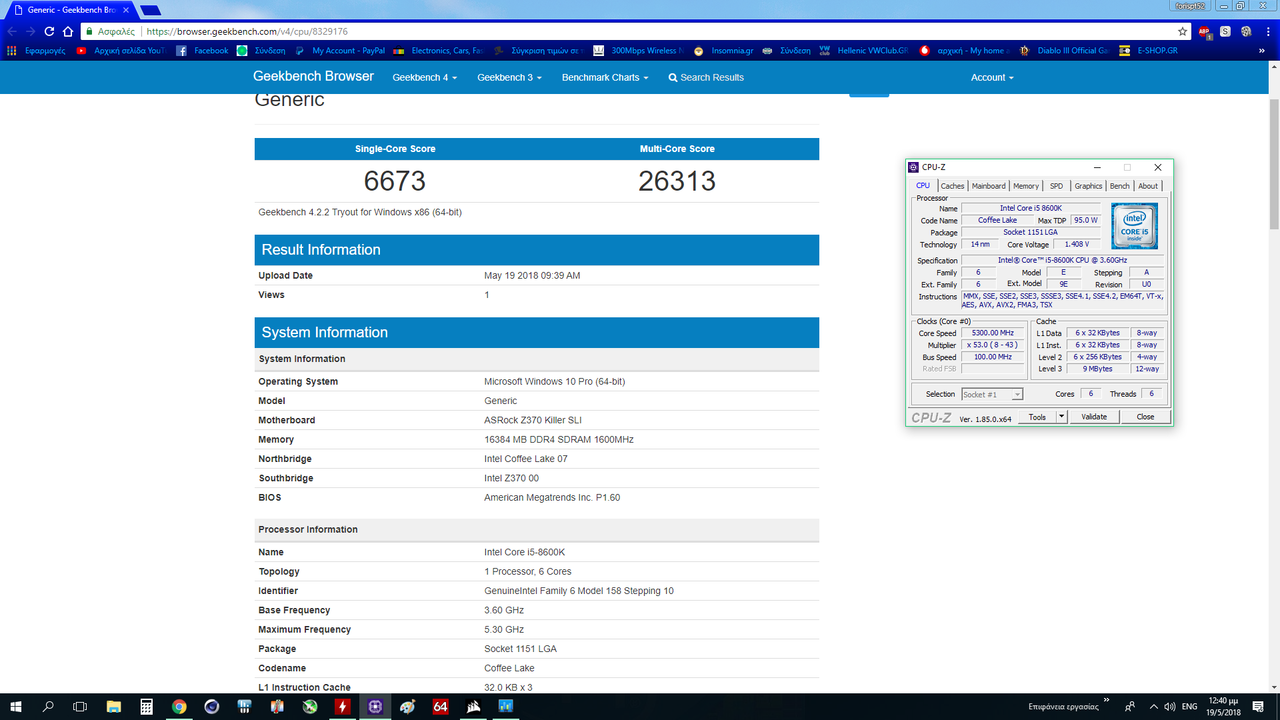The image size is (1280, 720).
Task: Click the bookmark star in address bar
Action: click(1182, 31)
